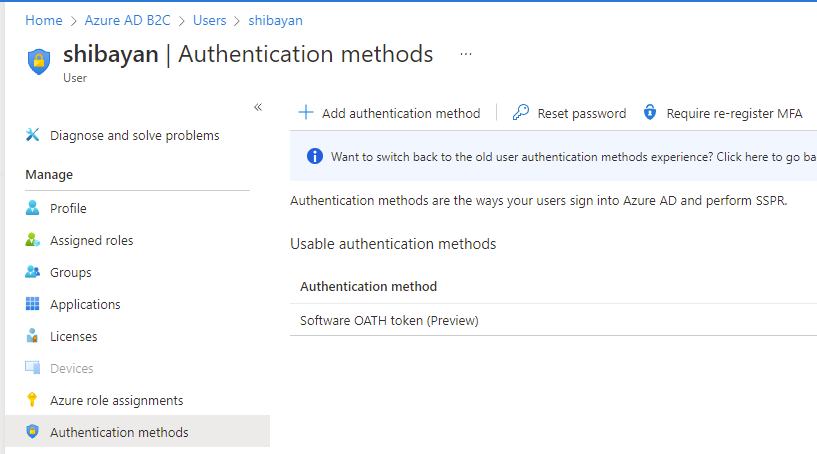
Task: Open the ellipsis more options menu
Action: click(x=466, y=54)
